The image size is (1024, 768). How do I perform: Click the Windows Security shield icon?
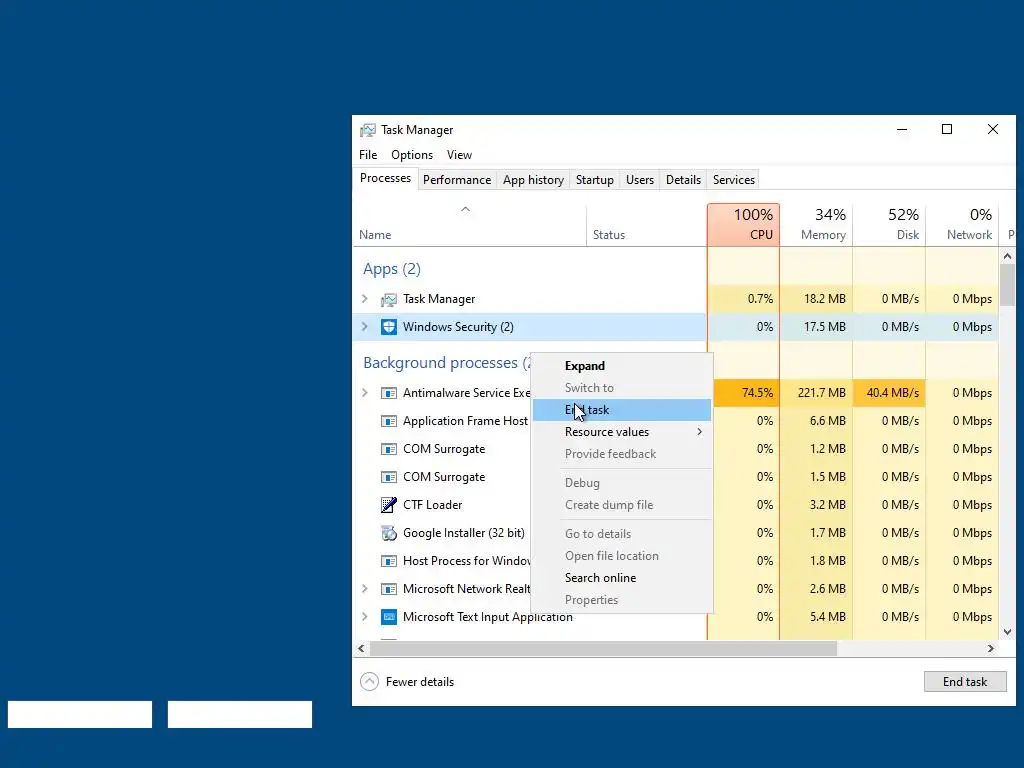coord(389,327)
